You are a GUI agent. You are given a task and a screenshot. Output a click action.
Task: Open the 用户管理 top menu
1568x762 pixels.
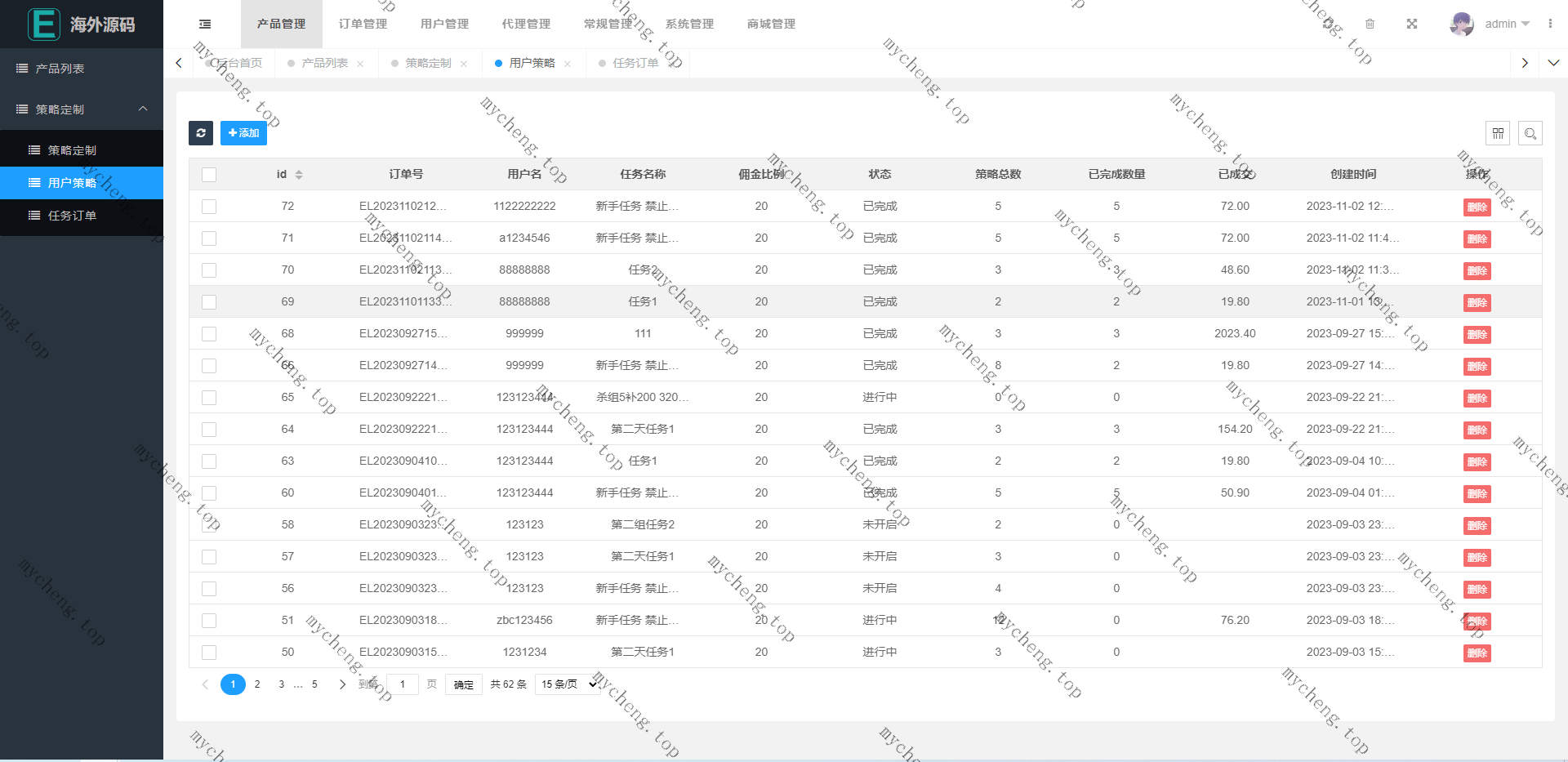444,25
